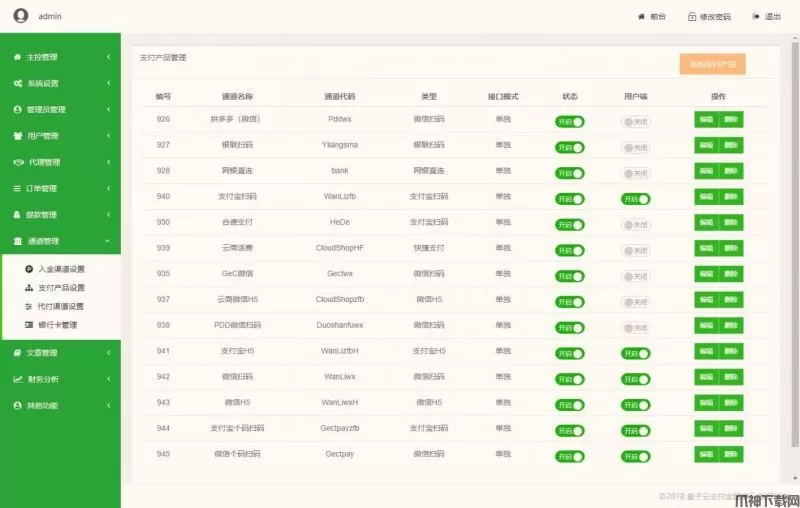Open 入金渠道设置 submenu item
Screen dimensions: 800x508
(x=61, y=269)
